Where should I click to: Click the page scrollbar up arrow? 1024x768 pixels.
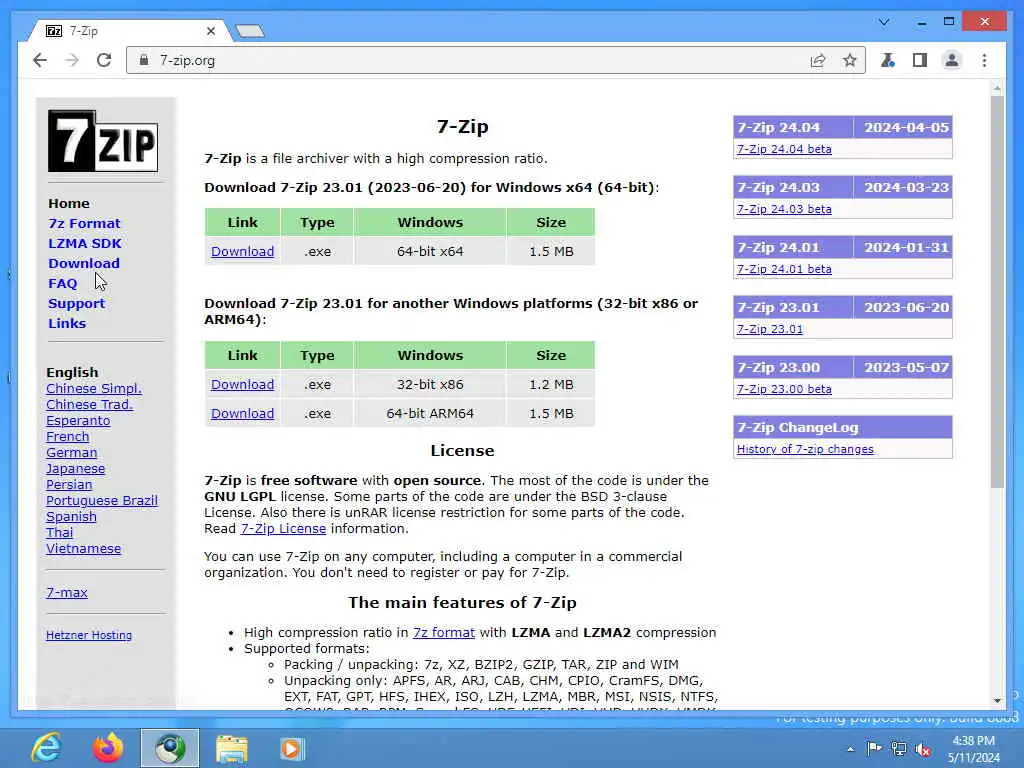click(x=997, y=88)
